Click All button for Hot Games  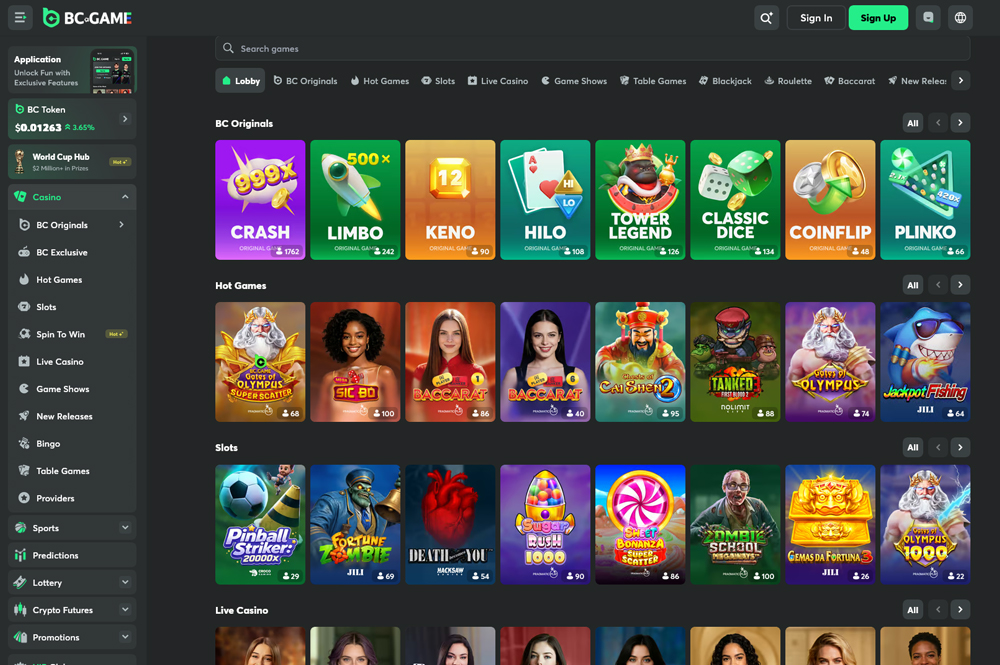[x=913, y=285]
